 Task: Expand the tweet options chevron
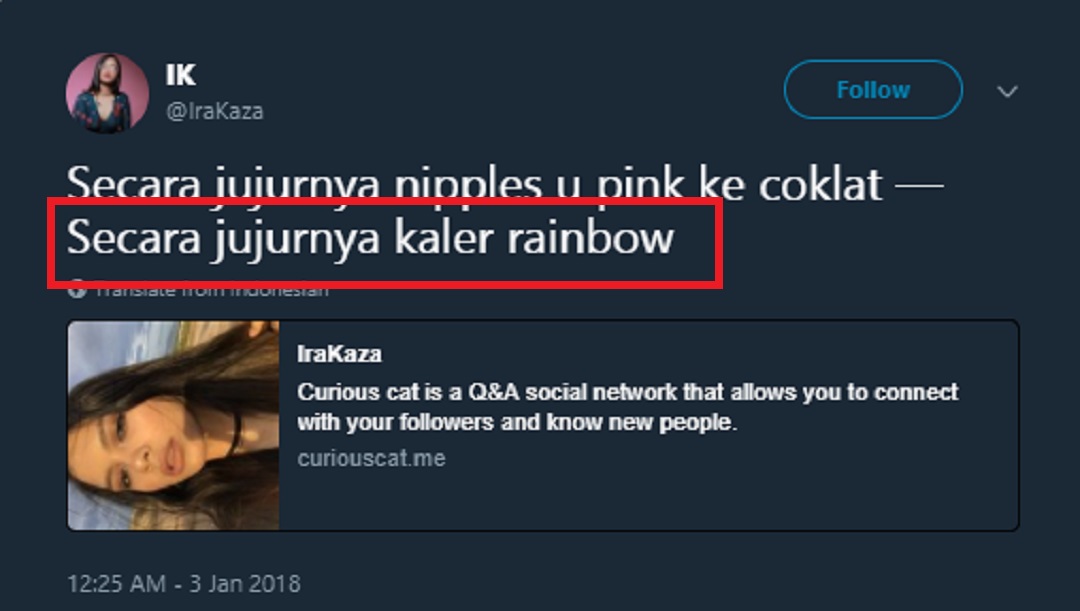pyautogui.click(x=1007, y=92)
